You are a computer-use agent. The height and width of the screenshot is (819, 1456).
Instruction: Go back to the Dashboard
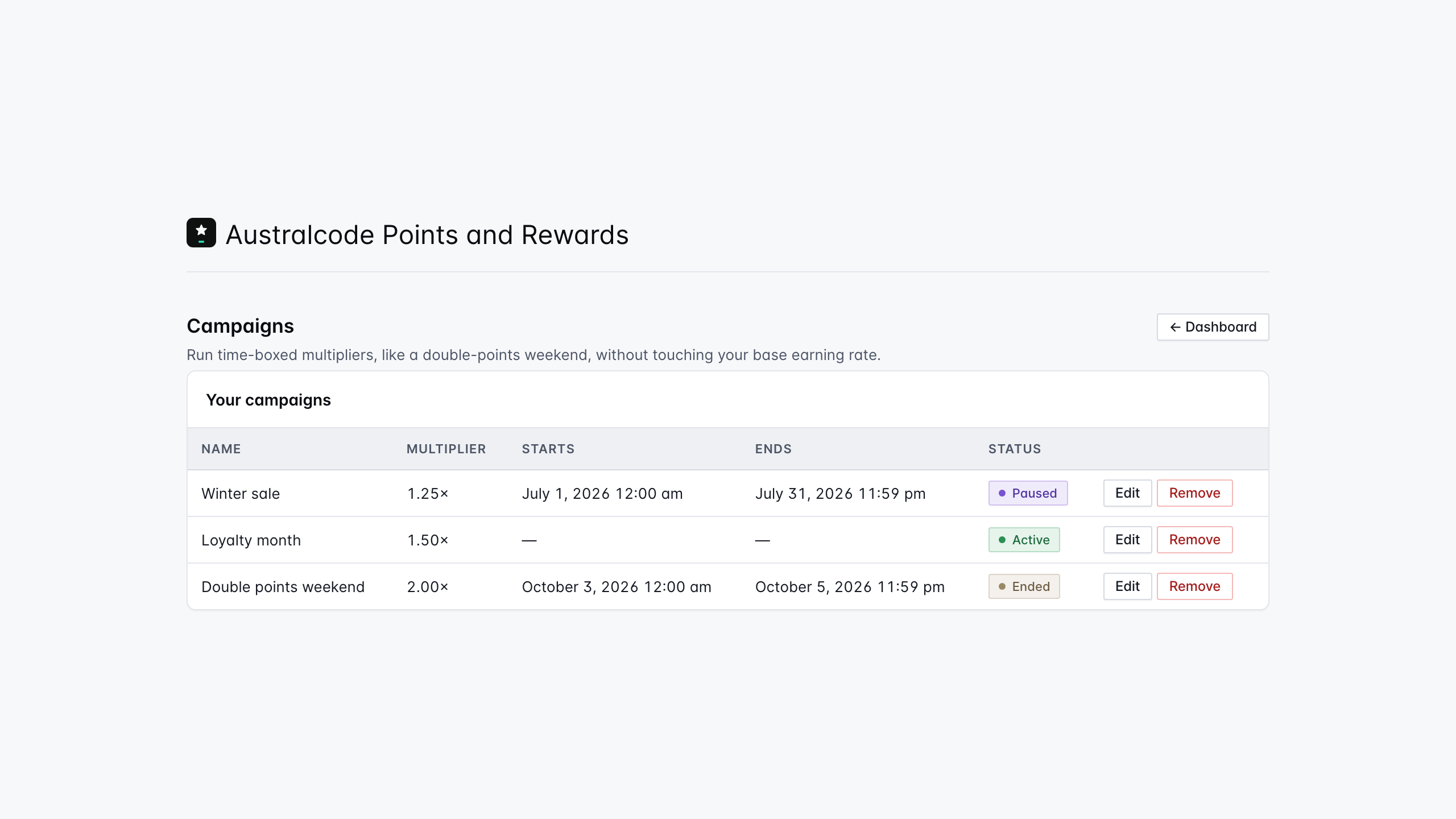1213,327
